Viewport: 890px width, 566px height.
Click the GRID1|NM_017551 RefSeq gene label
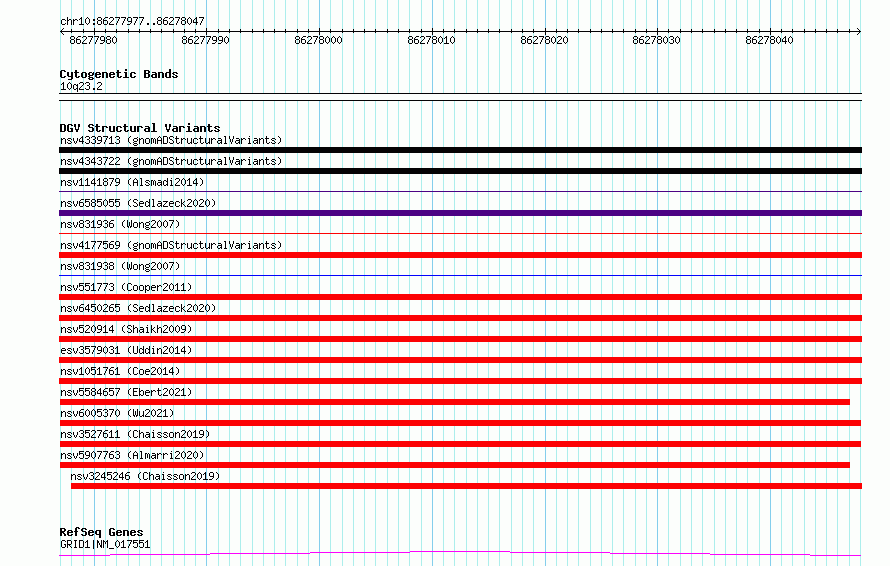pos(105,544)
